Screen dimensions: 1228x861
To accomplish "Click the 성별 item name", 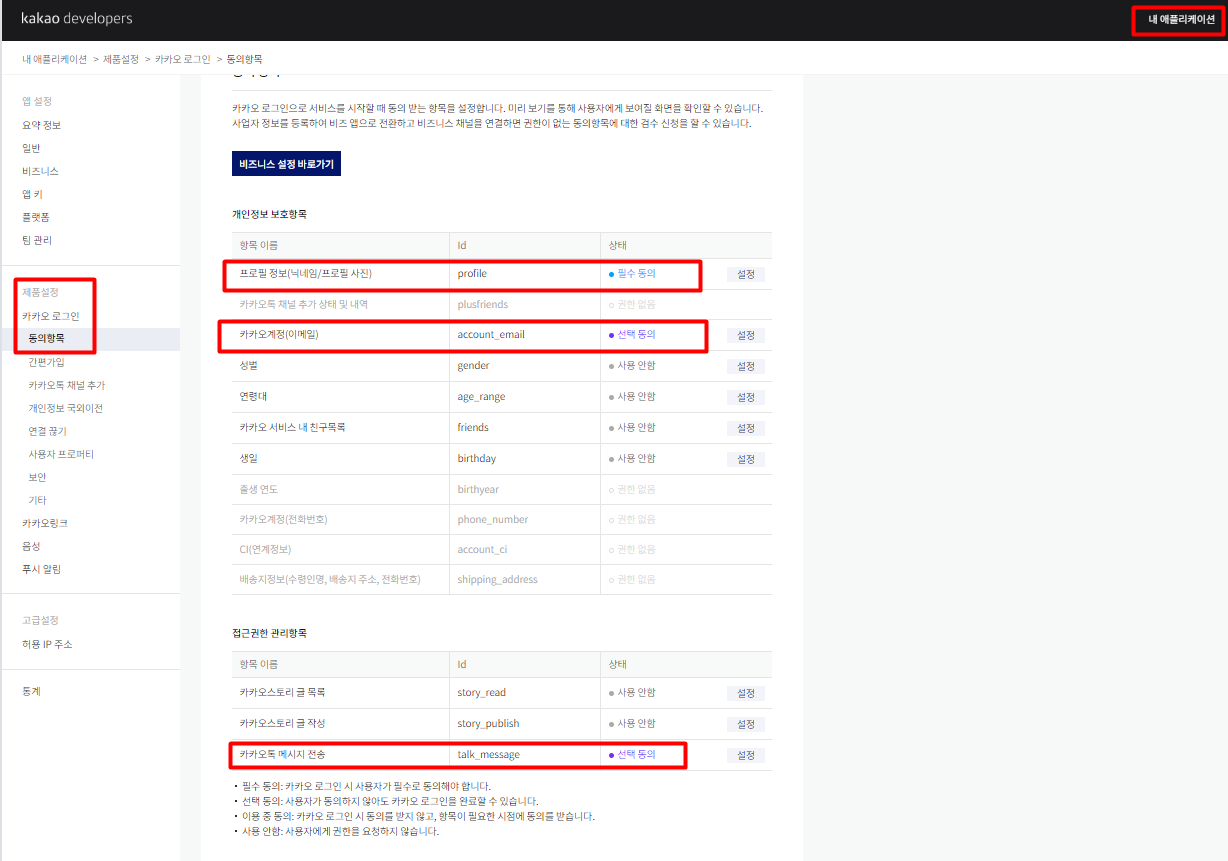I will (x=249, y=365).
